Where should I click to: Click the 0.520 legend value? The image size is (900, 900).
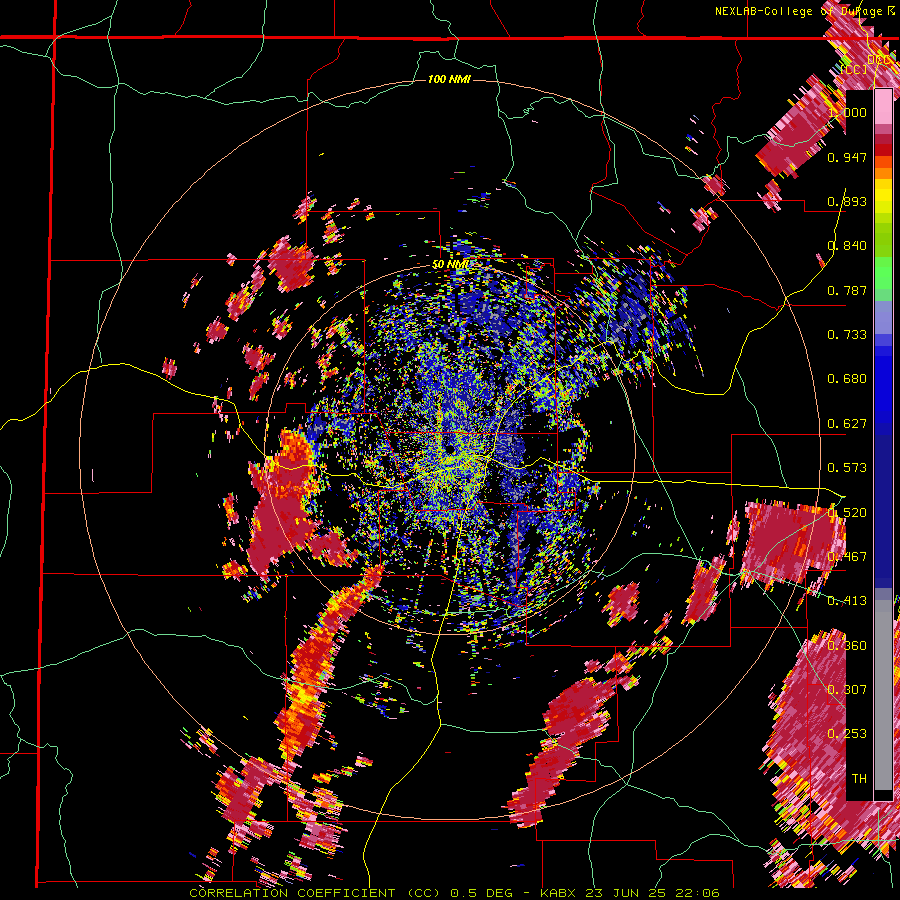tap(847, 513)
